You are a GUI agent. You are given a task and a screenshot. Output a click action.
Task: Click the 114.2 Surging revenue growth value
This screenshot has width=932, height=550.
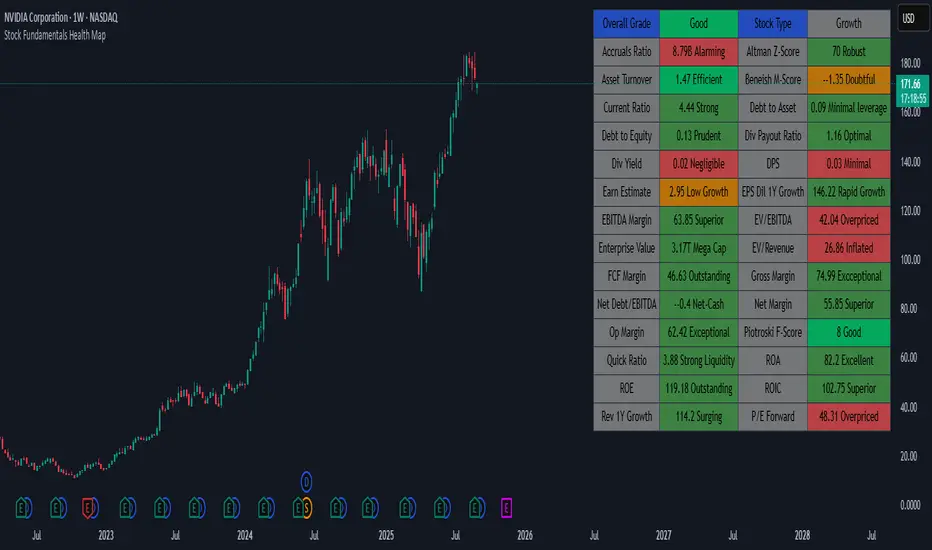click(698, 417)
